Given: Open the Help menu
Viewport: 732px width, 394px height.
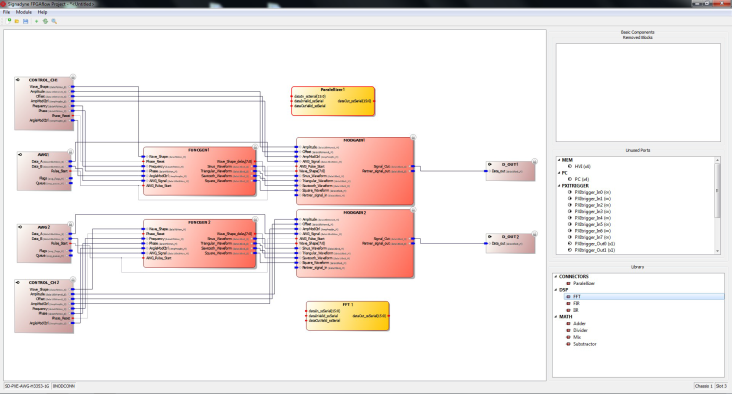Looking at the screenshot, I should 42,12.
